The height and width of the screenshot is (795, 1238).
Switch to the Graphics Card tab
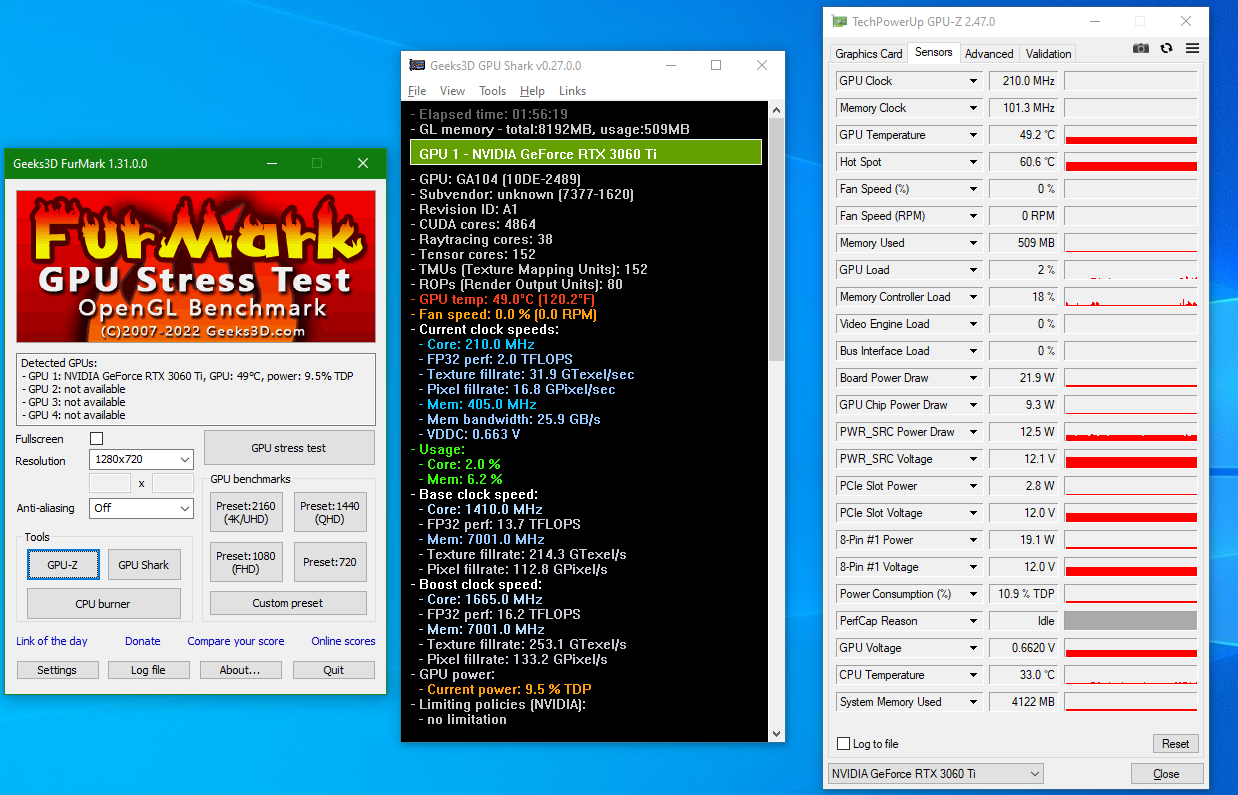click(869, 54)
